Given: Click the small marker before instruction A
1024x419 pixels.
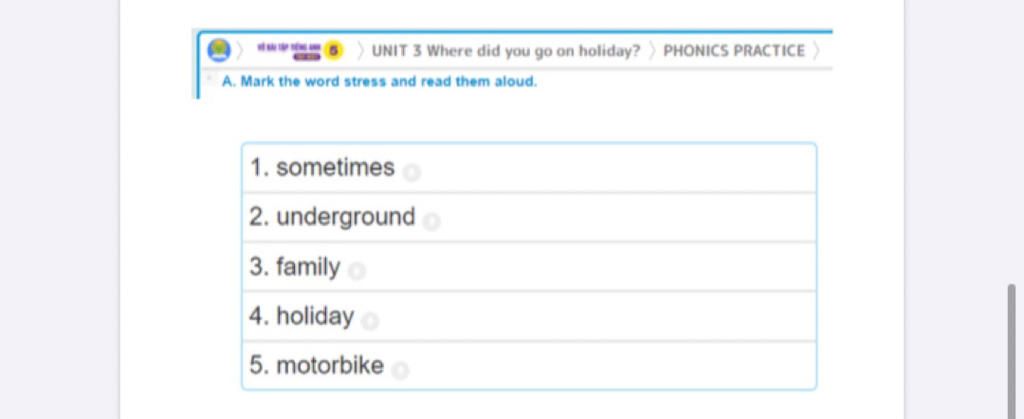Looking at the screenshot, I should click(210, 78).
